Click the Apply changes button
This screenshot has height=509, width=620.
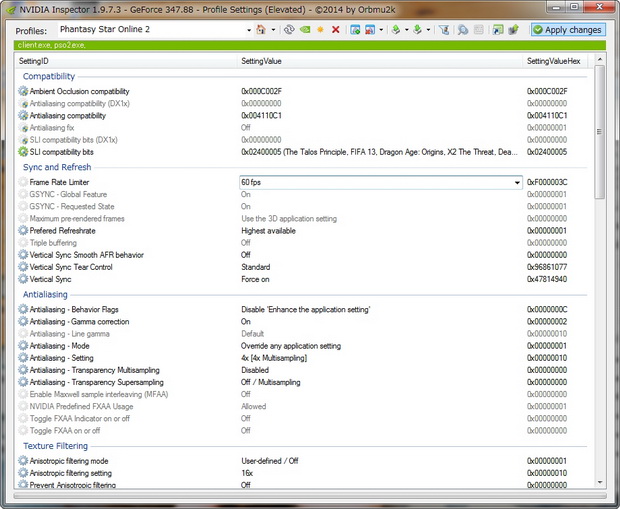point(568,30)
